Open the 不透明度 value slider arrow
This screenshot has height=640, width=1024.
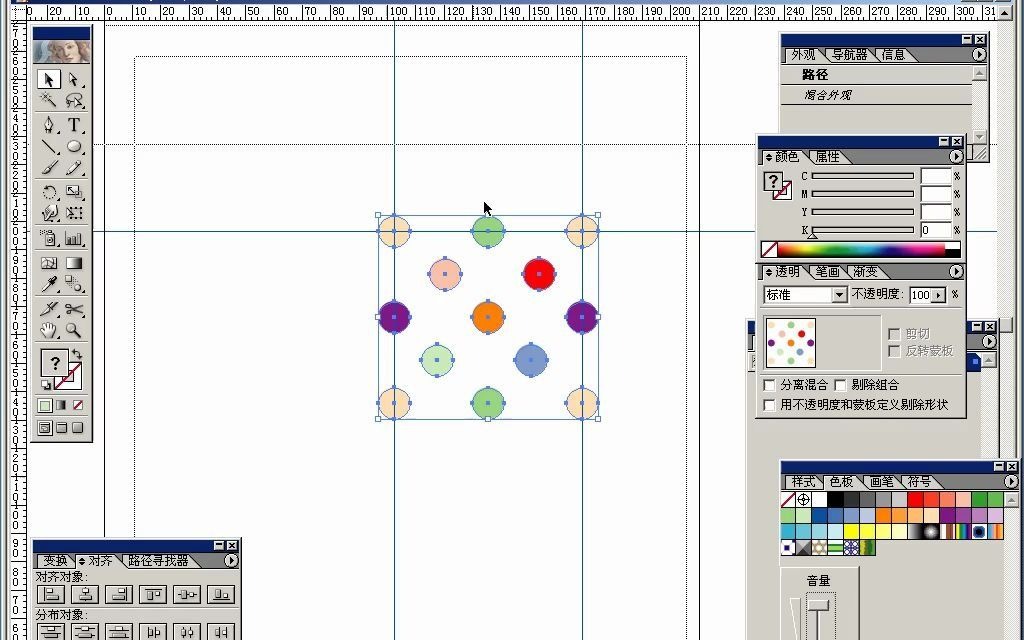941,294
